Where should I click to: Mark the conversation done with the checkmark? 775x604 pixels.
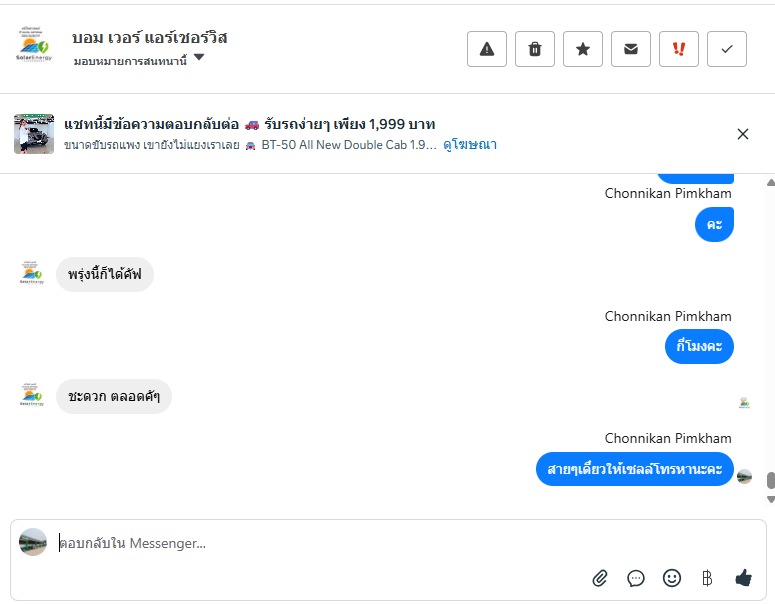pos(727,49)
